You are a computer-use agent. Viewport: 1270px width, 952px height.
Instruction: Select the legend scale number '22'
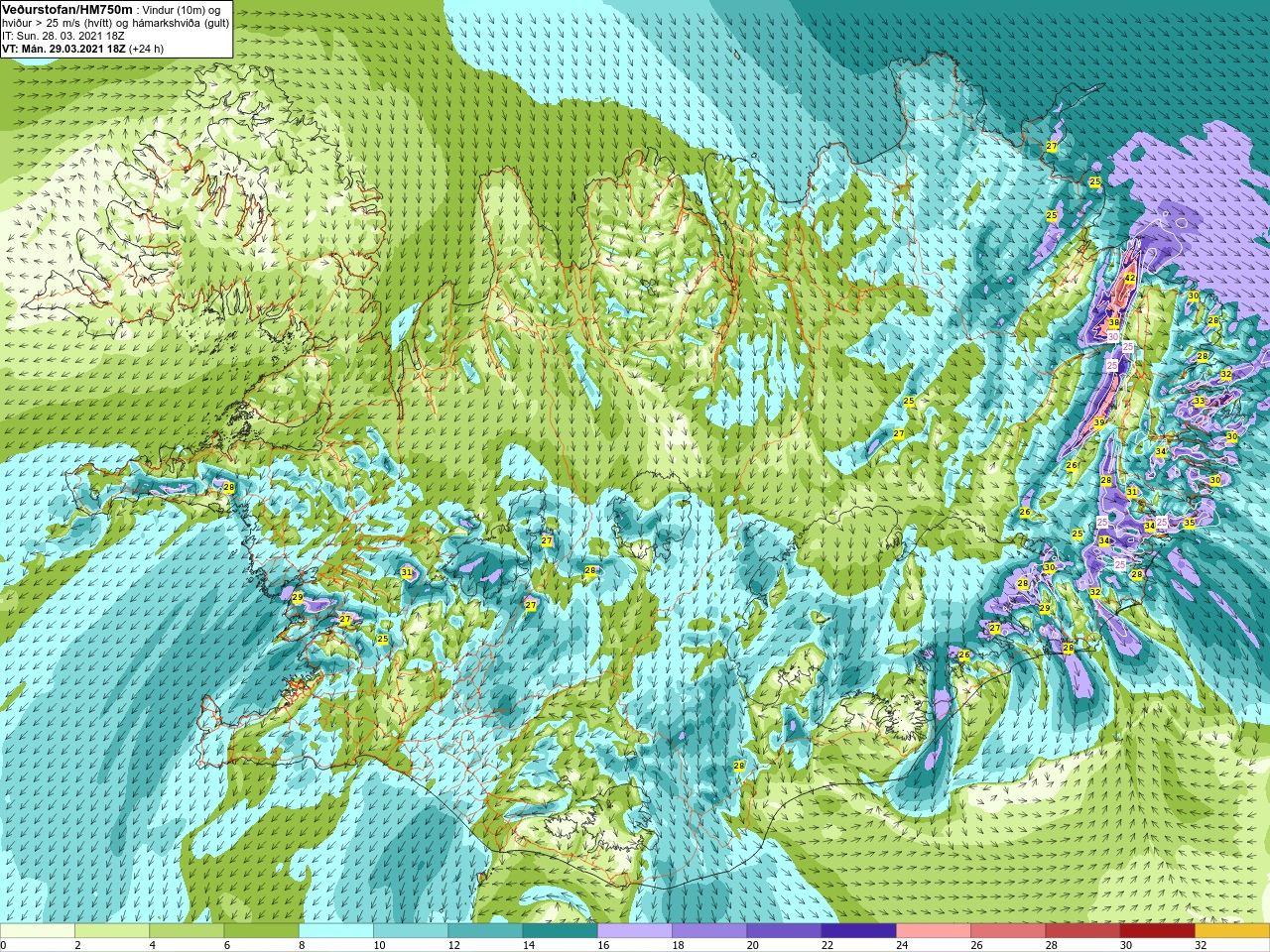pos(827,946)
